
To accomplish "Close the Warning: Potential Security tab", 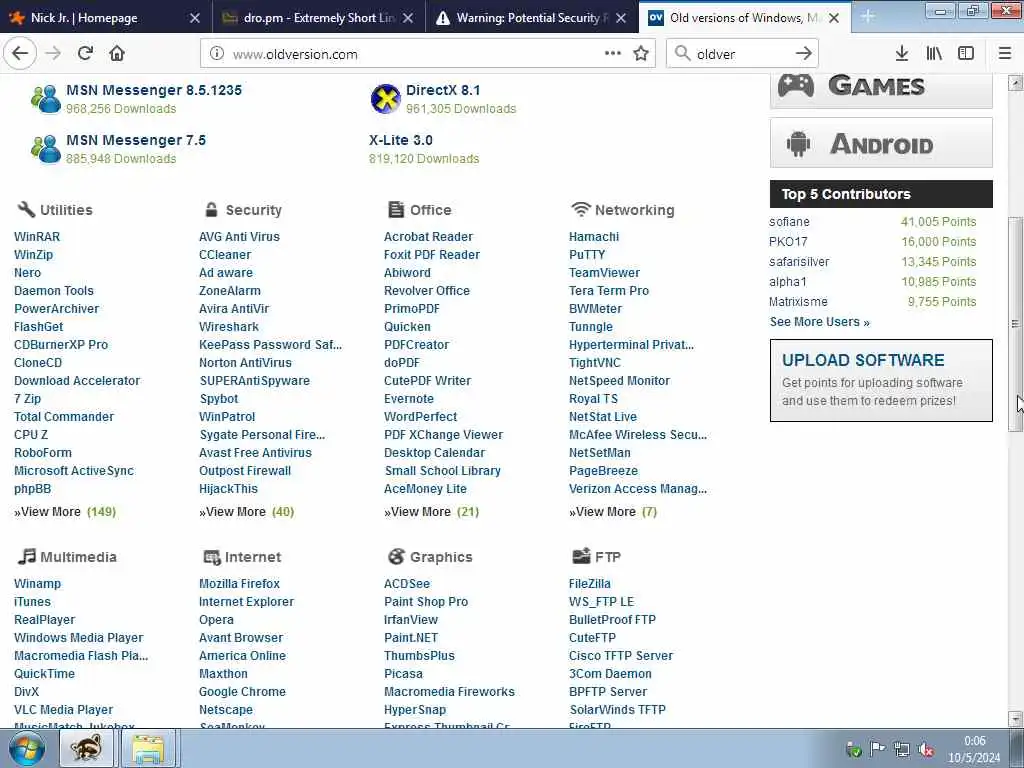I will click(x=621, y=18).
